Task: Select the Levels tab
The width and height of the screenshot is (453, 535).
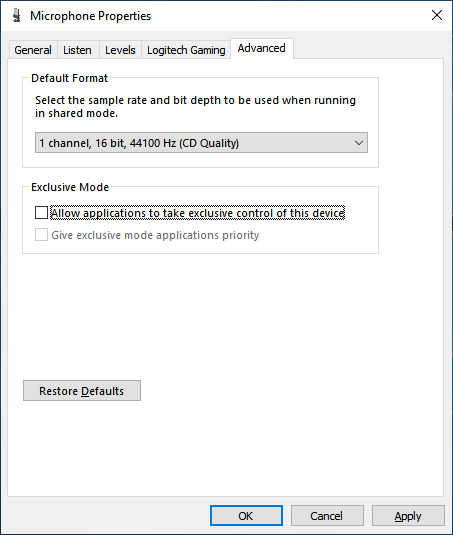Action: (120, 50)
